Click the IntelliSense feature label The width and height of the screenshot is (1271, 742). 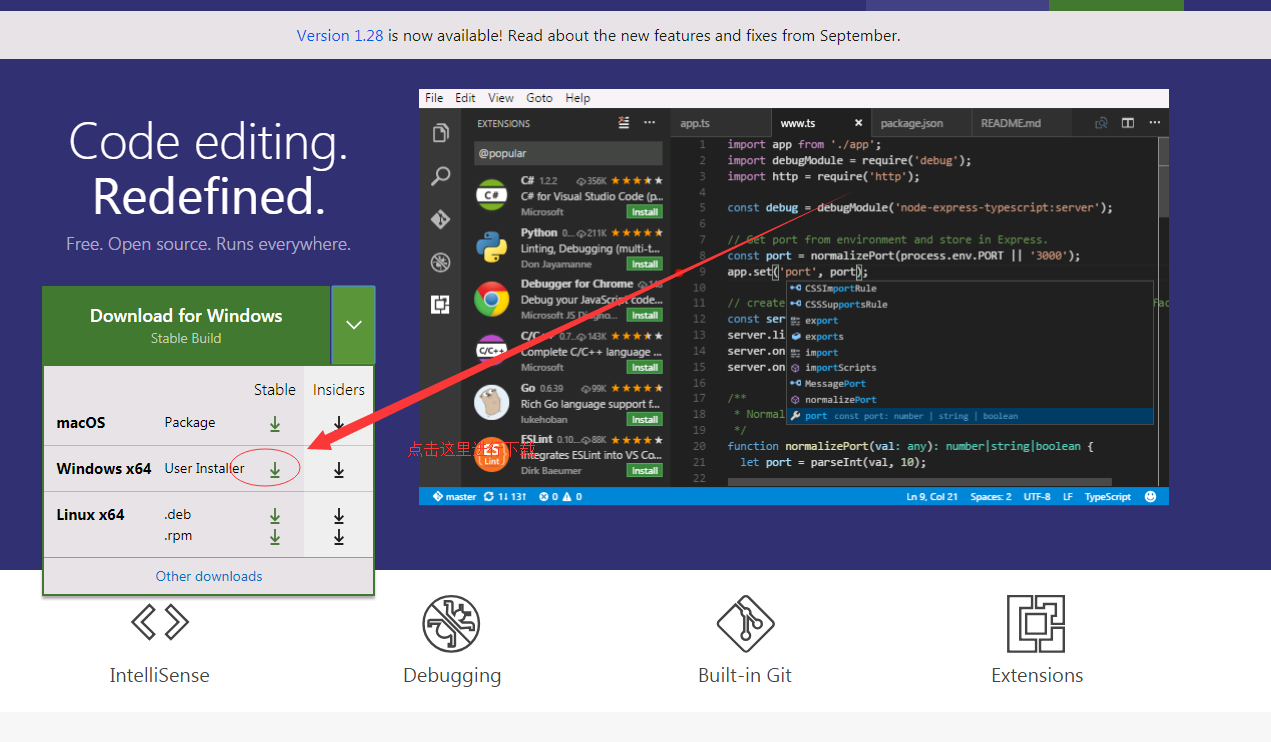160,675
